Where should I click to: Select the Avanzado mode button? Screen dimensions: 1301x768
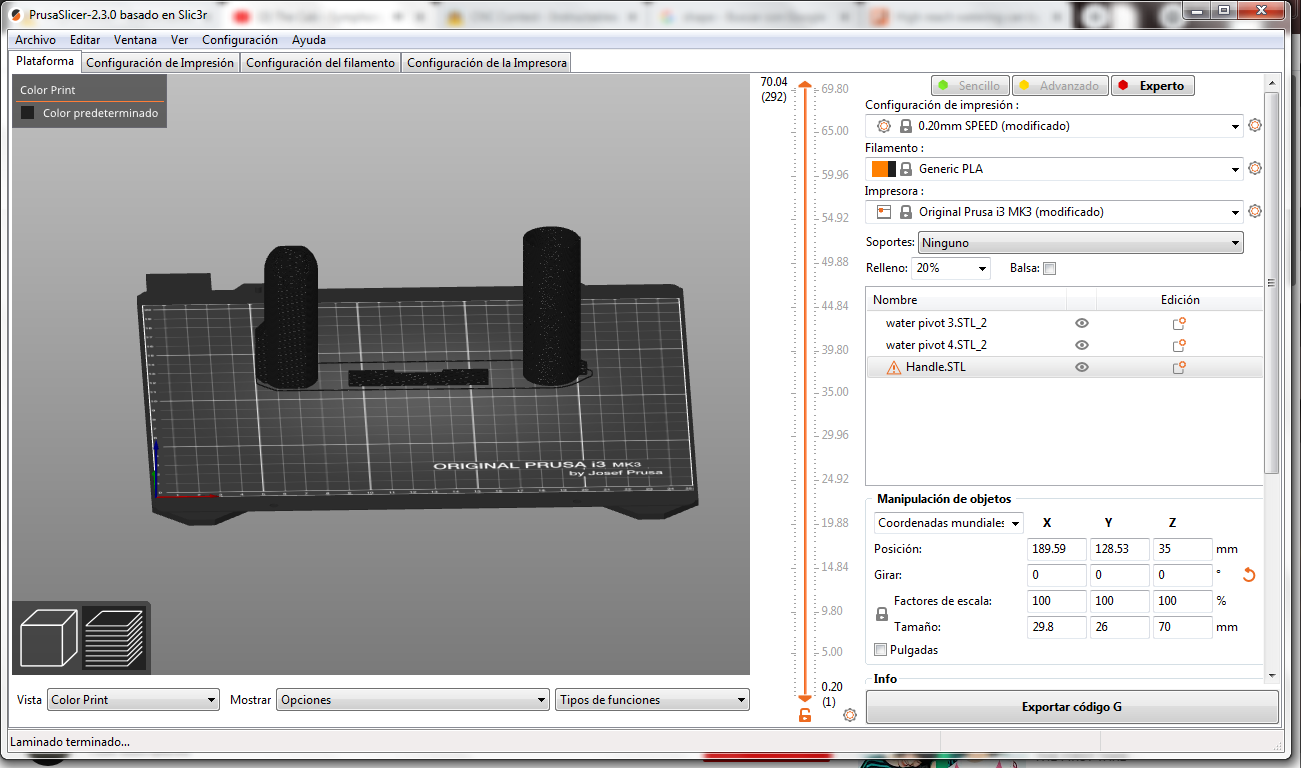(x=1059, y=86)
